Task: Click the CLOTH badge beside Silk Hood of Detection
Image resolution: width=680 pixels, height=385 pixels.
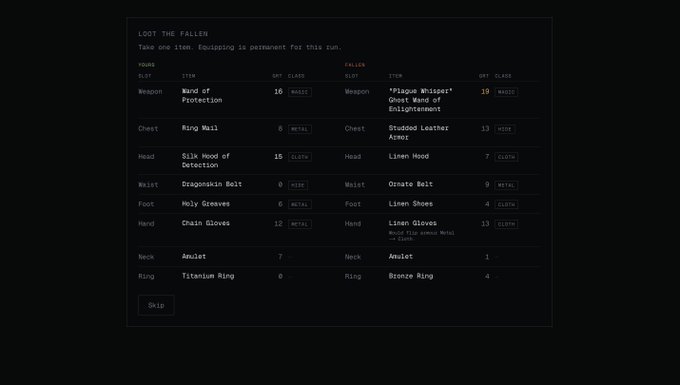Action: pos(300,157)
